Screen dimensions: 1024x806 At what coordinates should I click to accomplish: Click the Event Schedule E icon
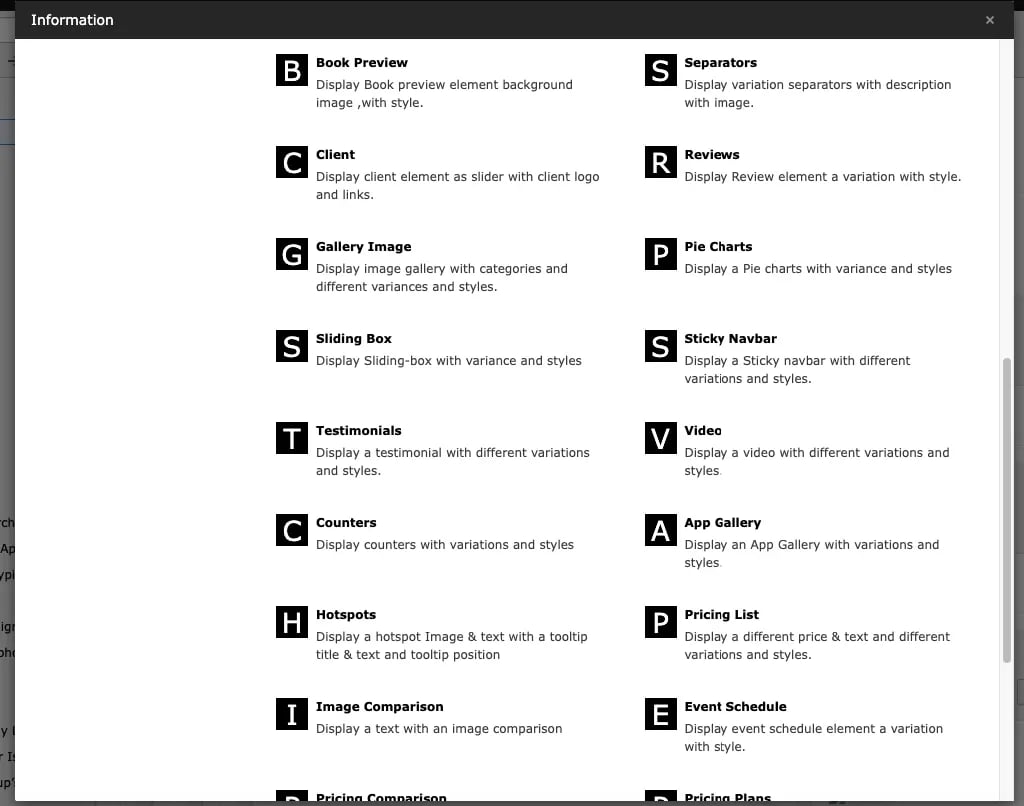coord(660,715)
